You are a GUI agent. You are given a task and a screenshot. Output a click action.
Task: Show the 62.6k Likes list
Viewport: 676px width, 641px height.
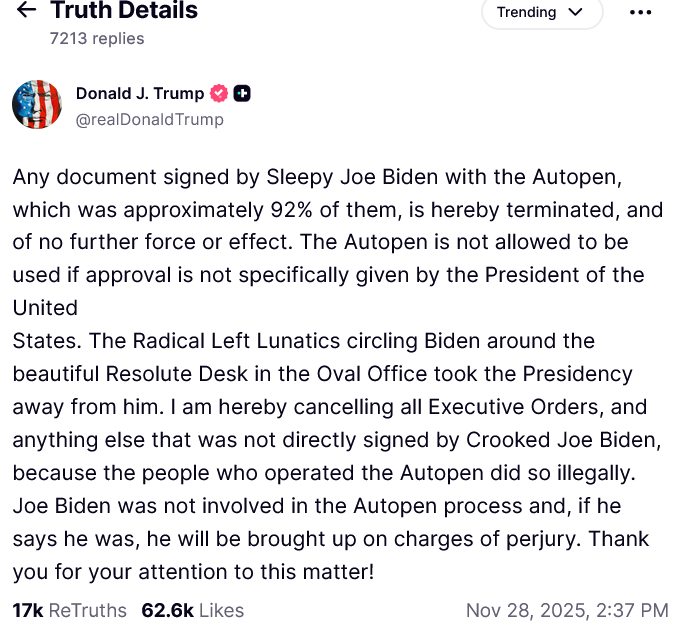point(193,610)
